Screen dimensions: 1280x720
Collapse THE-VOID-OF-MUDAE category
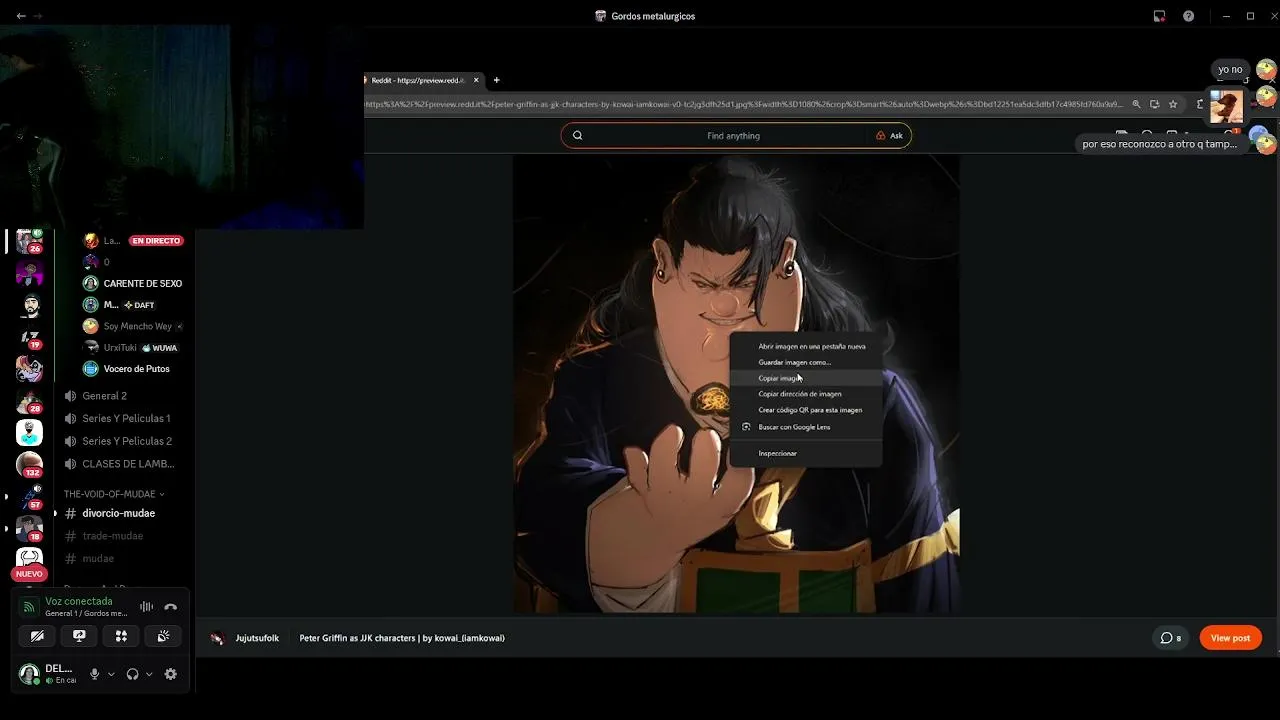pyautogui.click(x=114, y=494)
